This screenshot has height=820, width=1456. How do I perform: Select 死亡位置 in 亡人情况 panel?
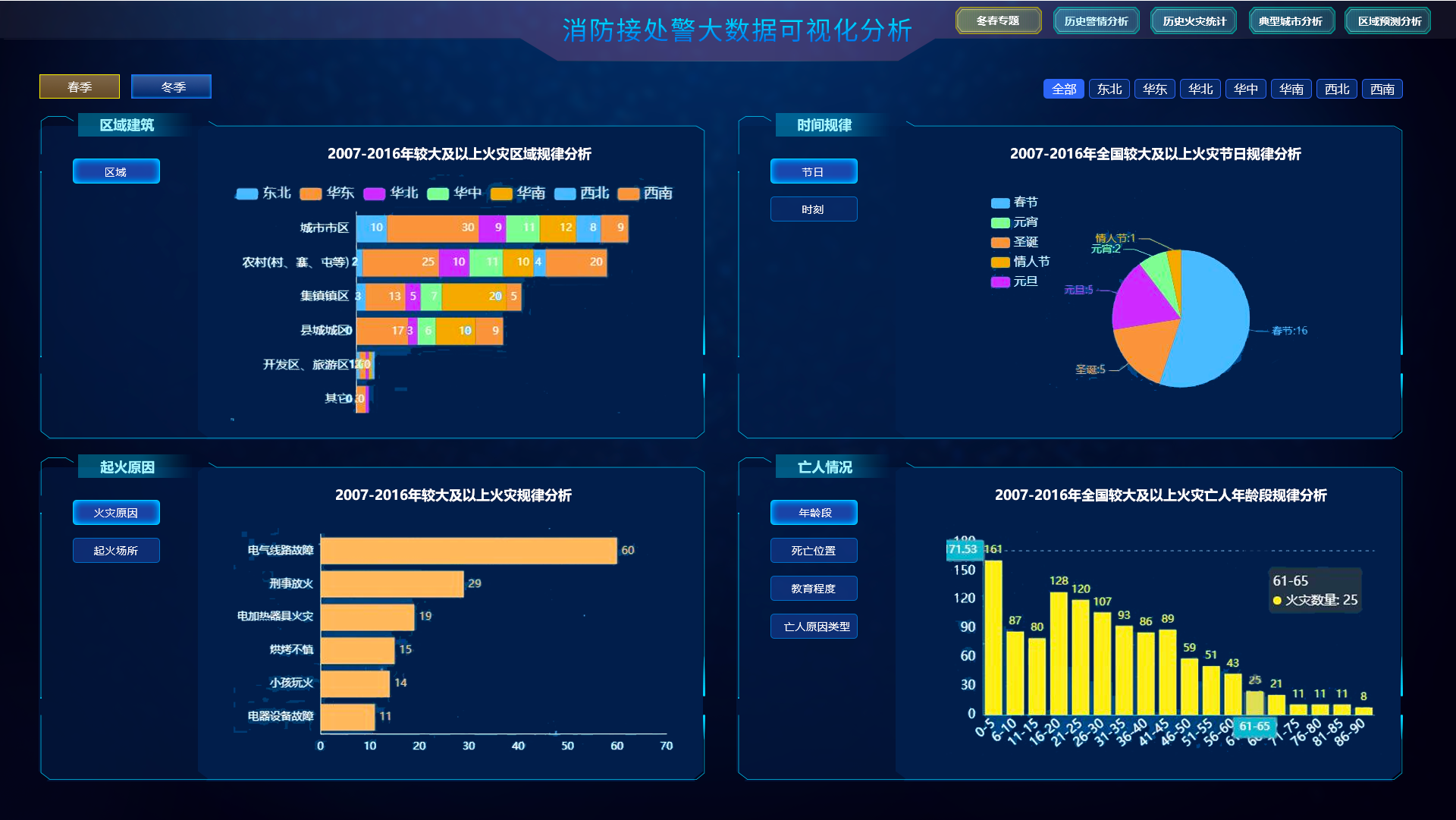tap(814, 551)
